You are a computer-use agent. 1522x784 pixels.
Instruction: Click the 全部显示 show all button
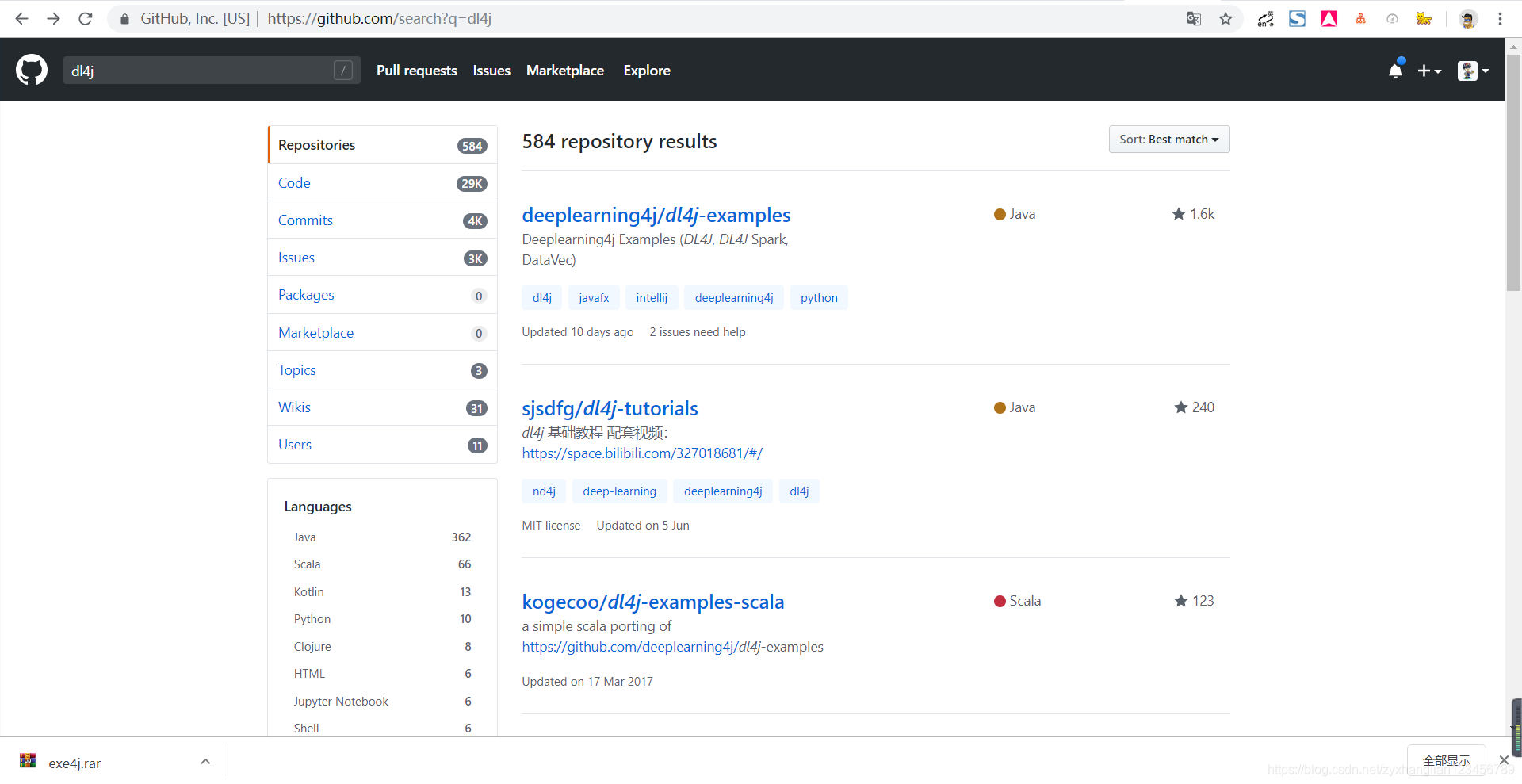[x=1447, y=760]
